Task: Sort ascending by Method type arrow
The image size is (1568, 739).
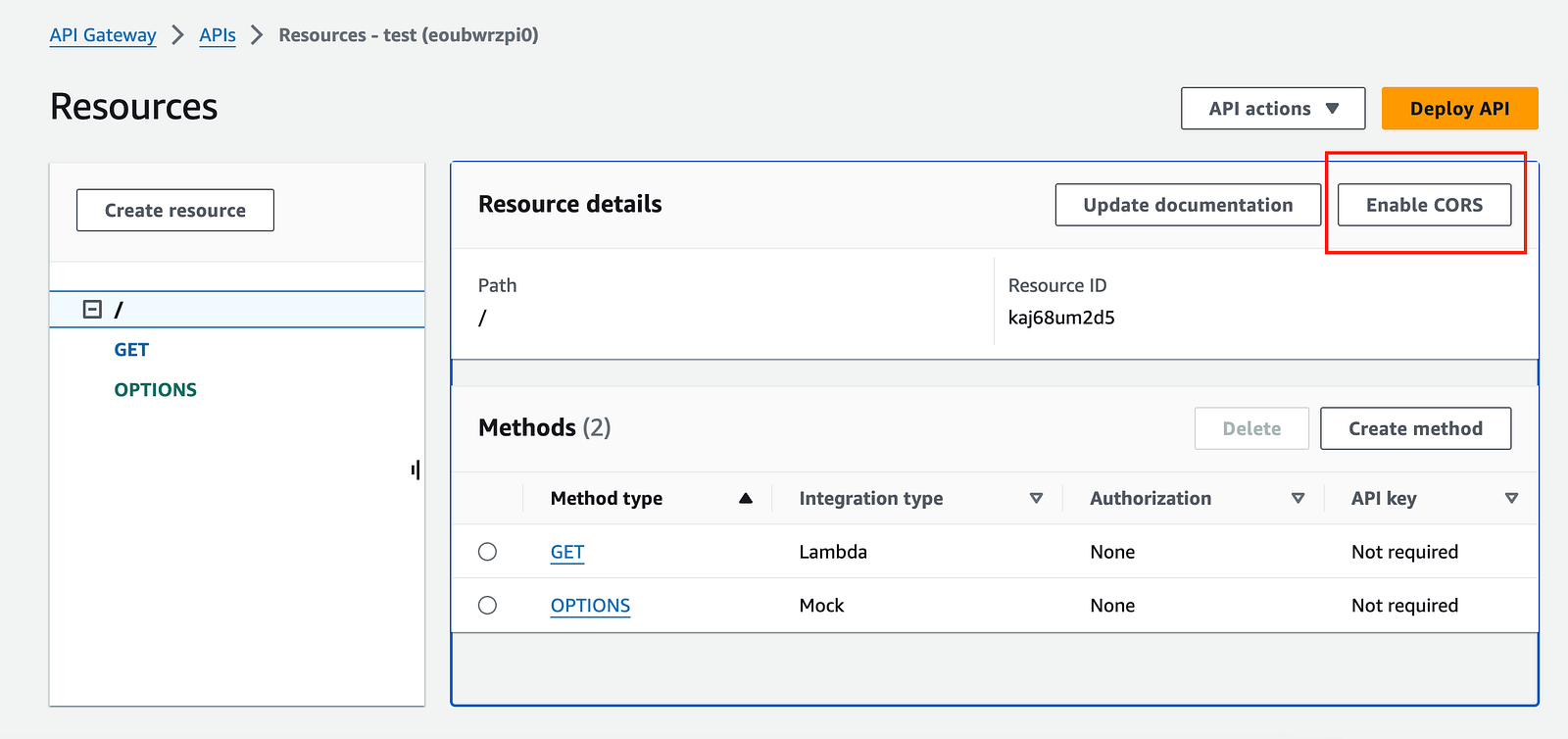Action: (x=746, y=499)
